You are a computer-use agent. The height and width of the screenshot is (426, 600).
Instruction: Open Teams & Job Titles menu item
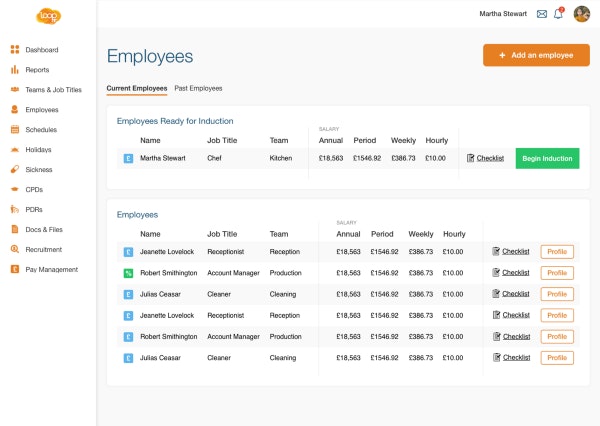tap(53, 89)
